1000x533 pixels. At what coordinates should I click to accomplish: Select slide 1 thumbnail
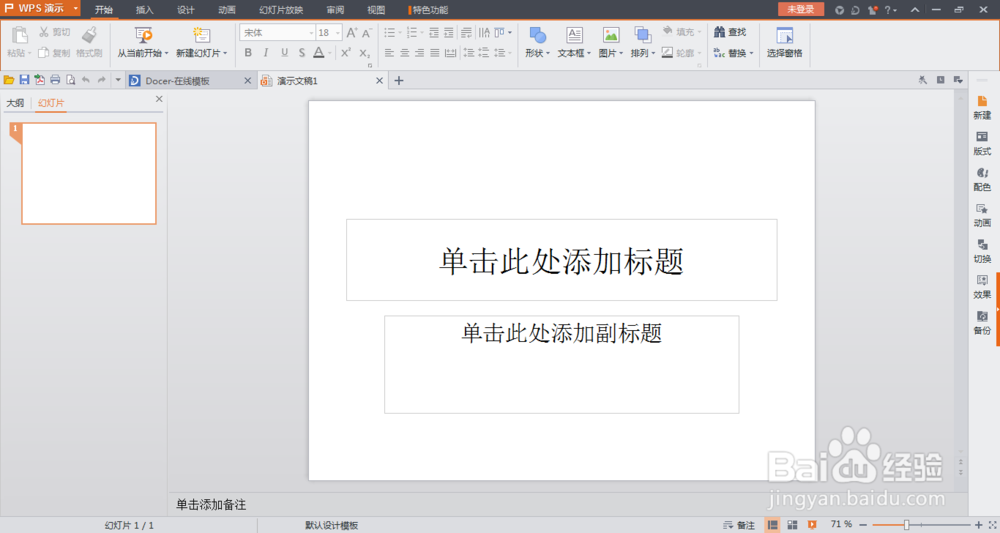89,173
